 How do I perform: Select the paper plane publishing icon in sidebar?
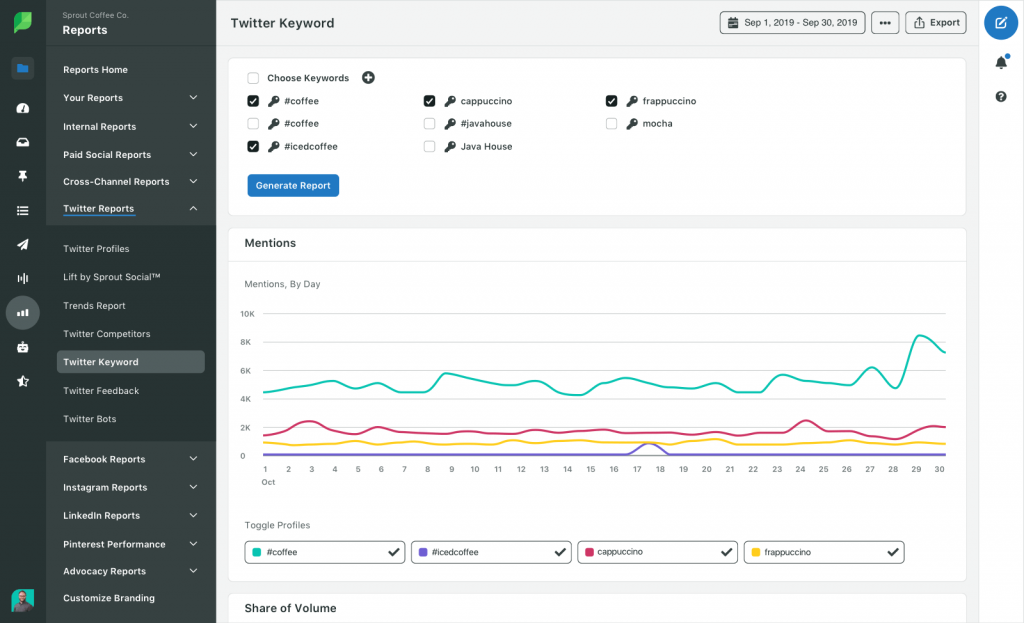(x=22, y=244)
